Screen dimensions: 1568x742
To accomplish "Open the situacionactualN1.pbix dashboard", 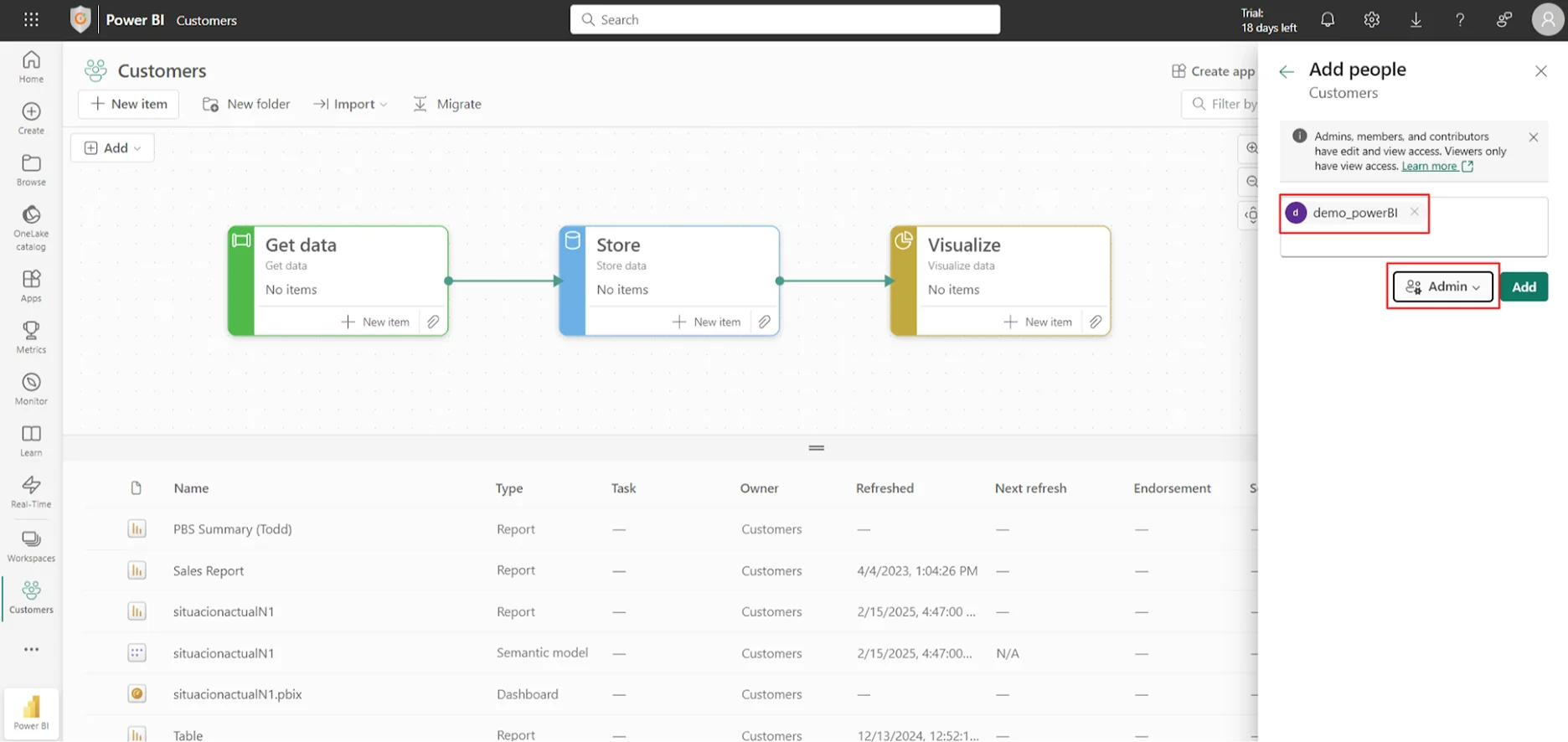I will click(237, 694).
